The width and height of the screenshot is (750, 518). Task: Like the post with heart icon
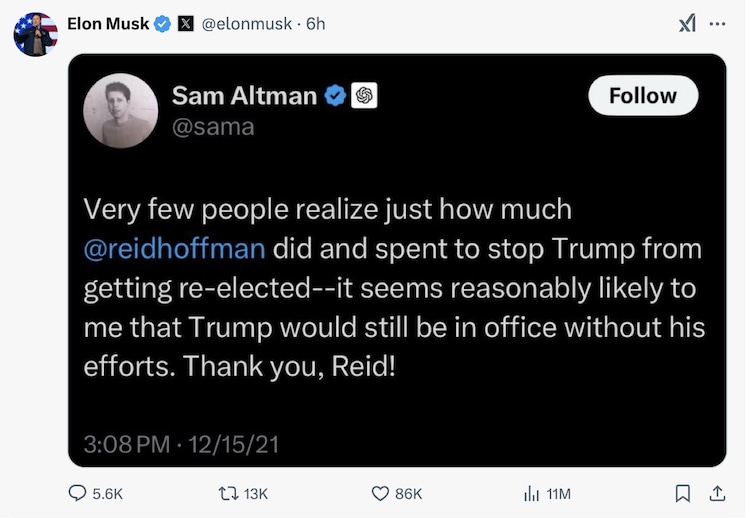click(x=380, y=493)
